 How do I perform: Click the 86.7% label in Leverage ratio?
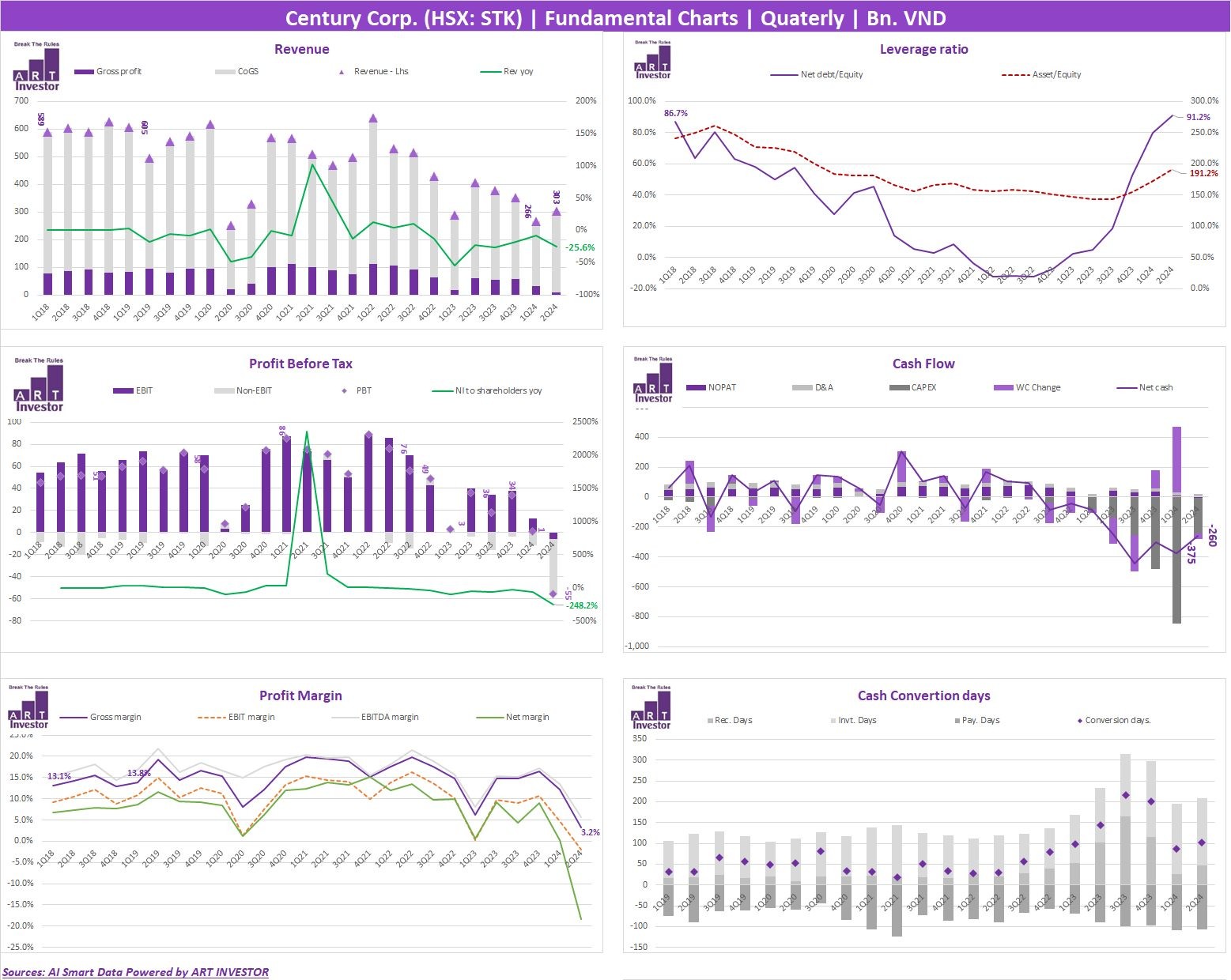[x=675, y=113]
